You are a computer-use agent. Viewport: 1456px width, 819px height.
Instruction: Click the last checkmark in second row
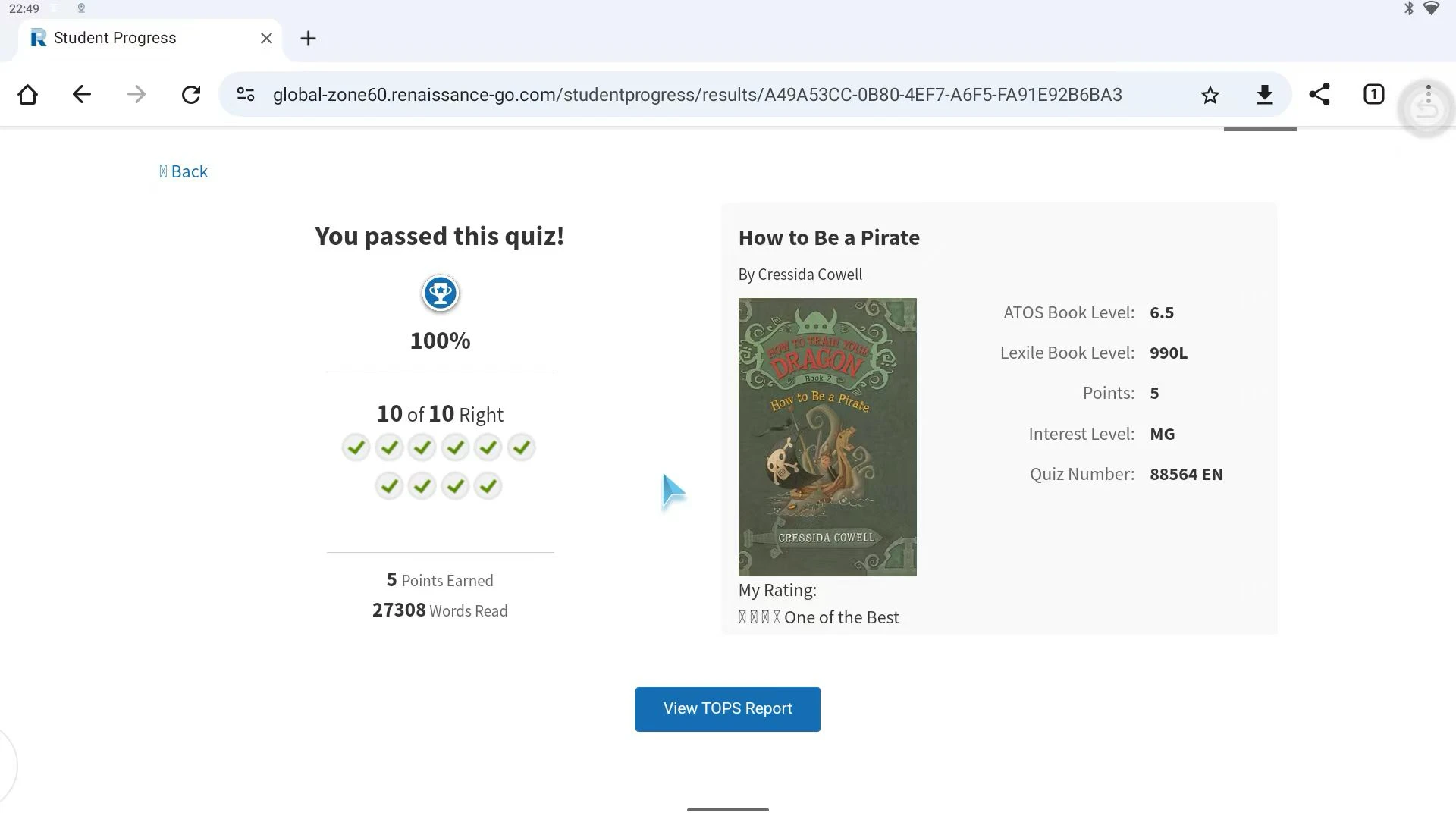click(x=488, y=486)
